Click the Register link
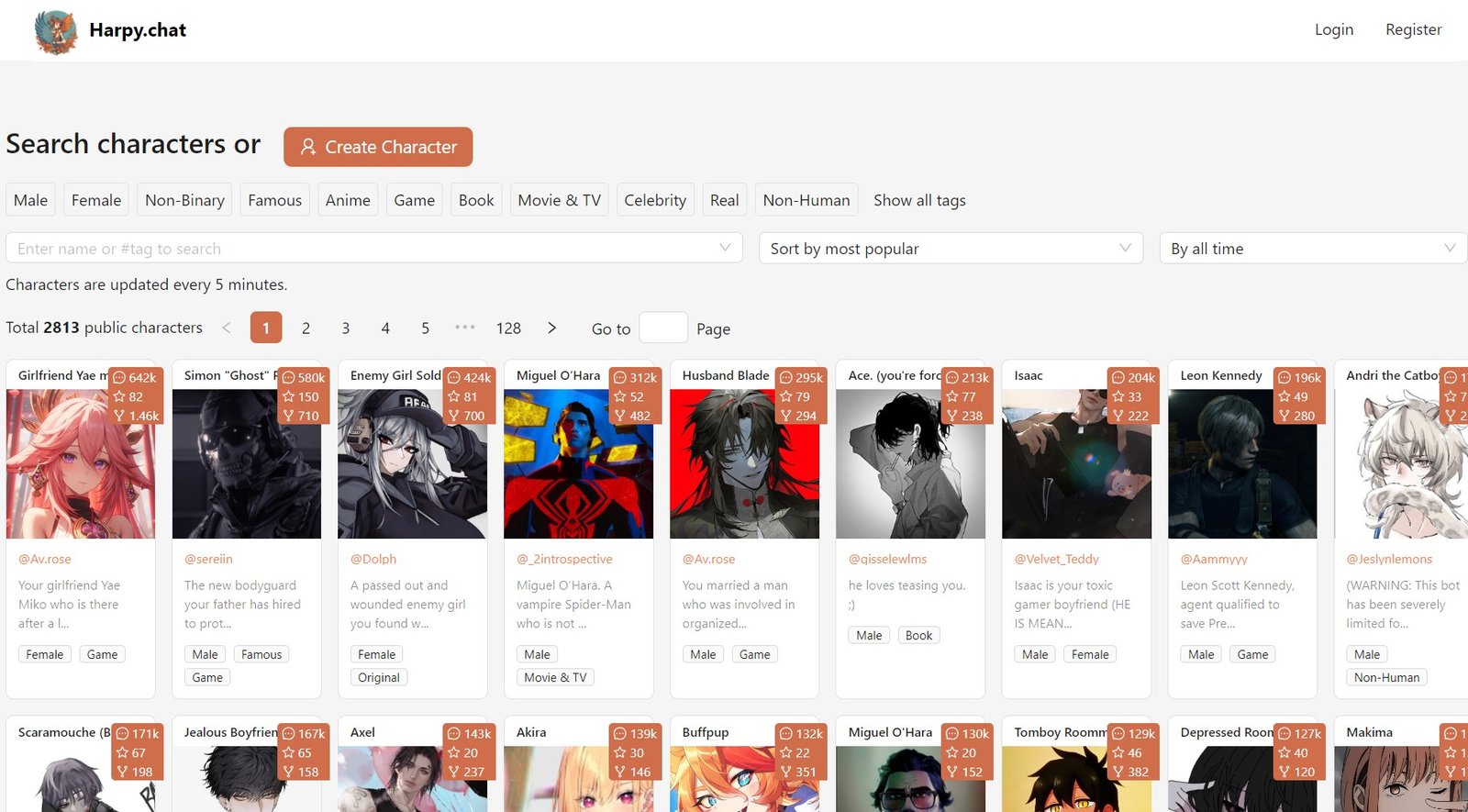Screen dimensions: 1468x812 tap(1413, 29)
